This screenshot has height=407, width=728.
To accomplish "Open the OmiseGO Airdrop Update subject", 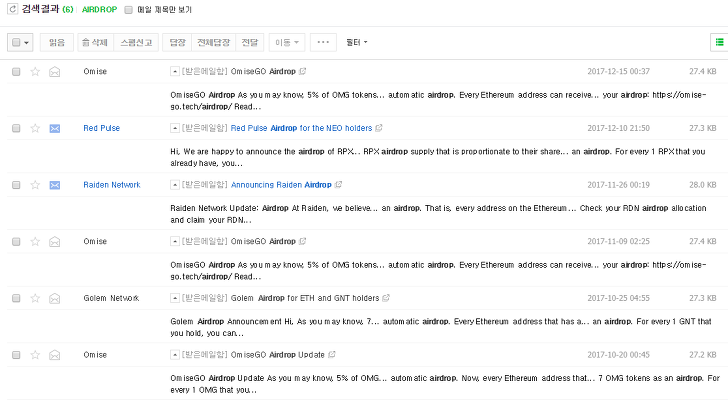I will (278, 355).
